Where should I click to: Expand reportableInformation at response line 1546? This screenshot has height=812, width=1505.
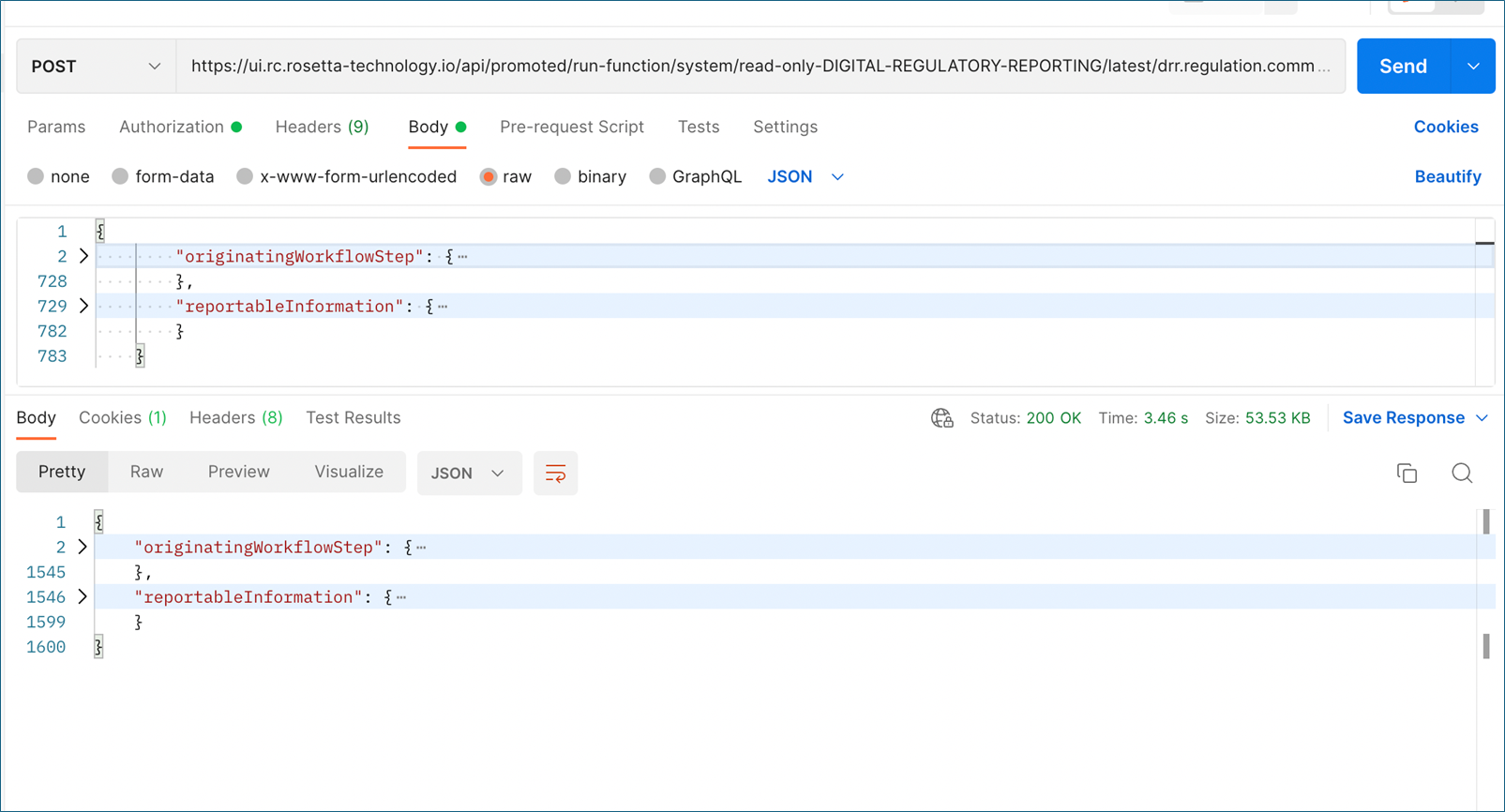[x=83, y=596]
